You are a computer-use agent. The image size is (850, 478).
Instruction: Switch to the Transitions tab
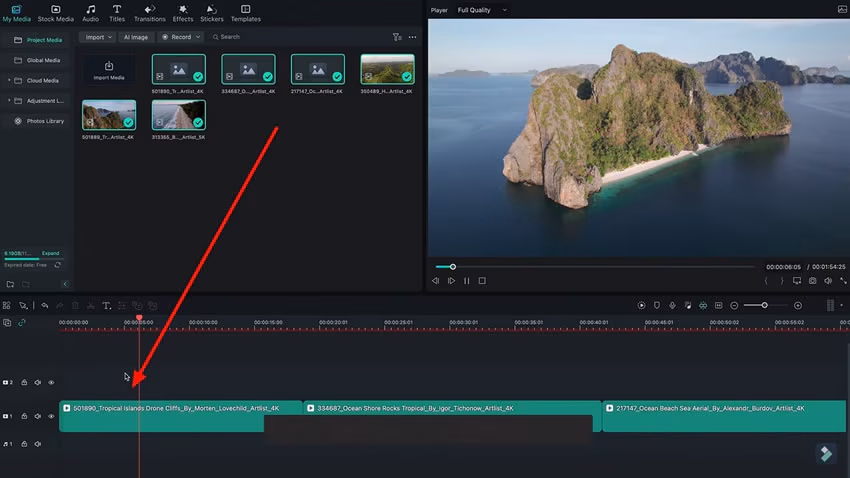[149, 13]
